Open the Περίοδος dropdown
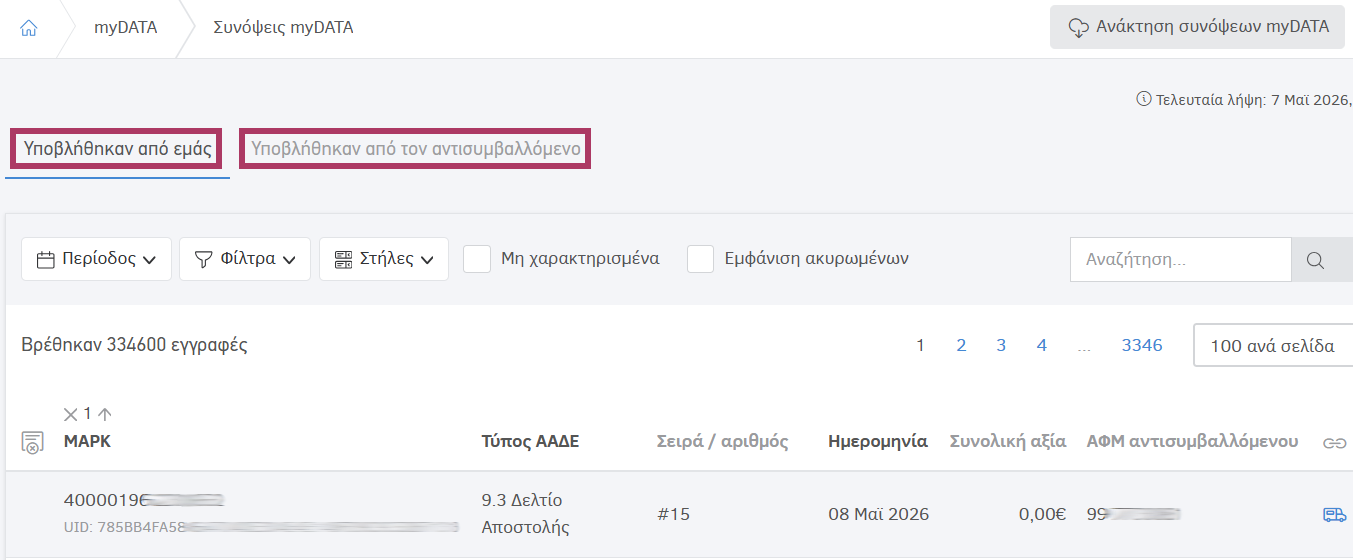 (96, 259)
